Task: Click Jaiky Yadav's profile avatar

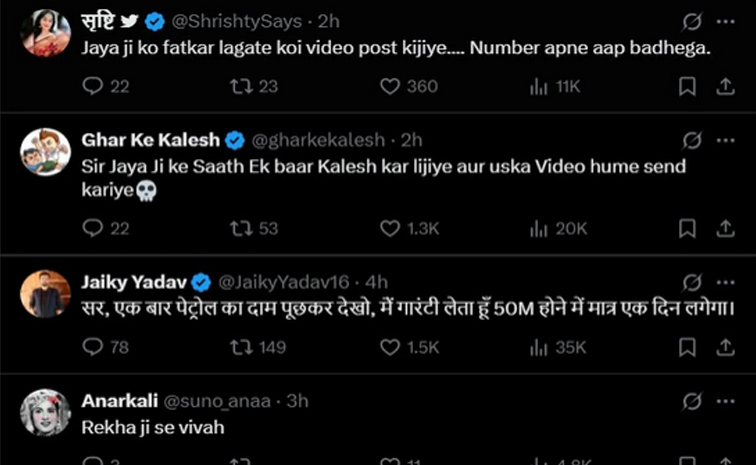Action: click(45, 294)
